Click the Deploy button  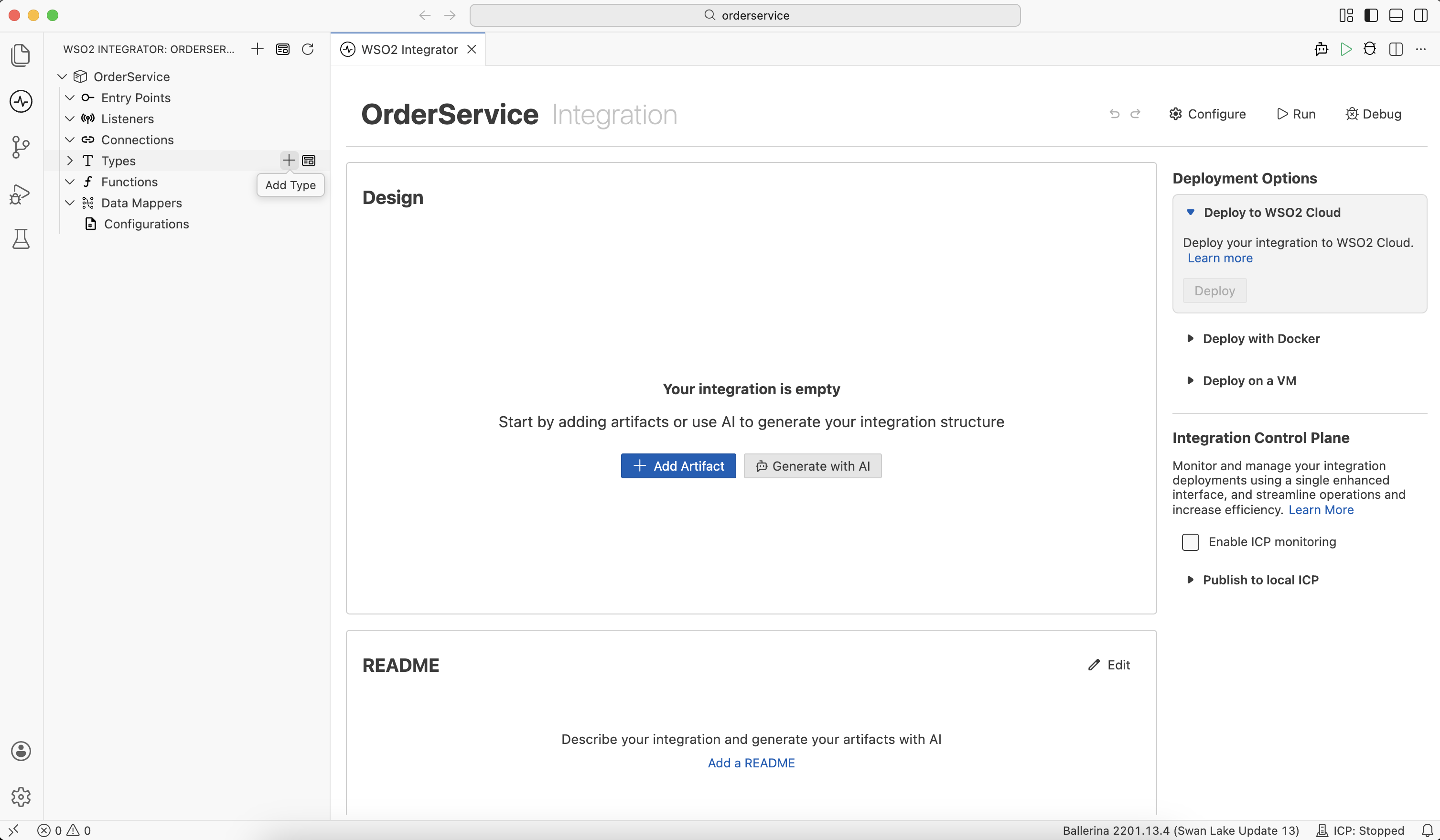[x=1214, y=291]
